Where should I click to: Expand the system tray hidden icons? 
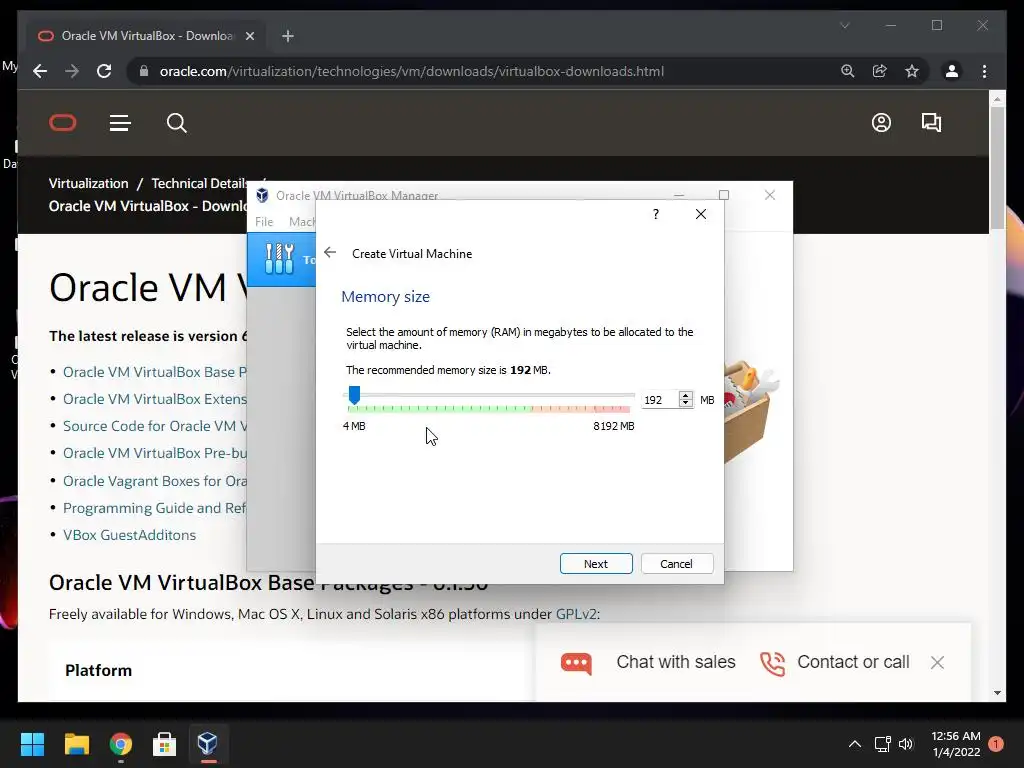(x=854, y=744)
